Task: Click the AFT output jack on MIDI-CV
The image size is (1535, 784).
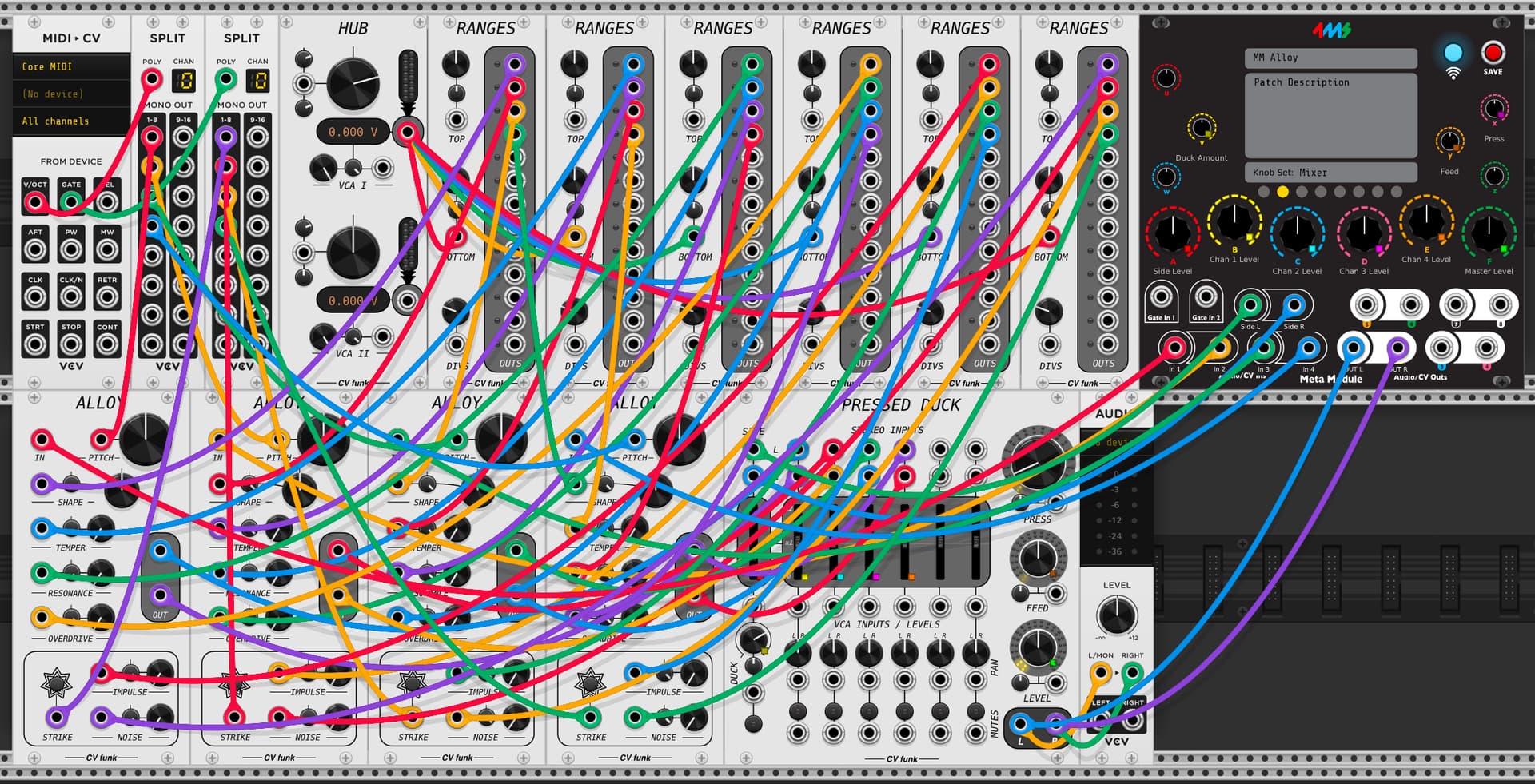Action: click(x=35, y=249)
